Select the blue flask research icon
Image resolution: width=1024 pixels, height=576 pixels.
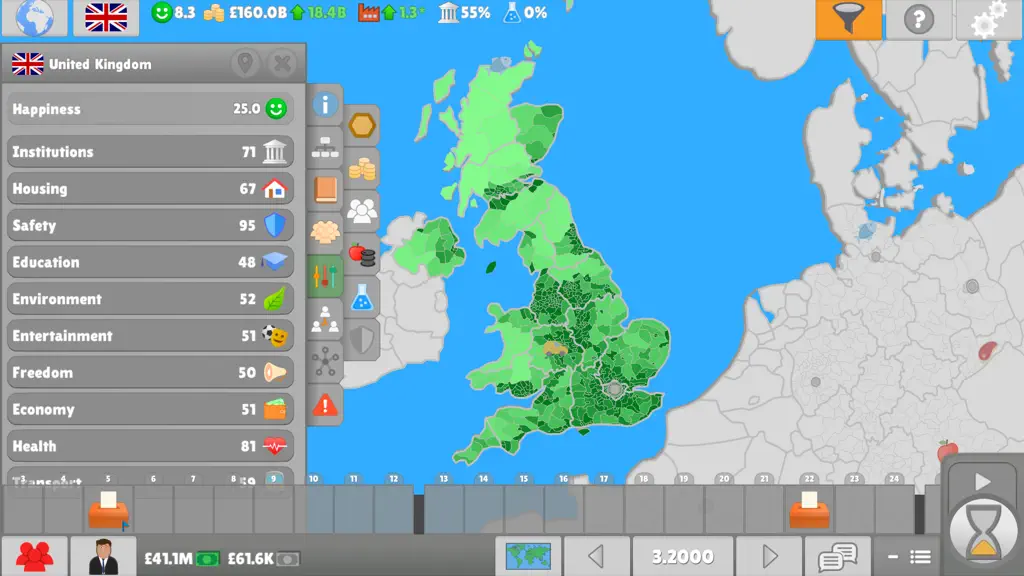[x=362, y=297]
